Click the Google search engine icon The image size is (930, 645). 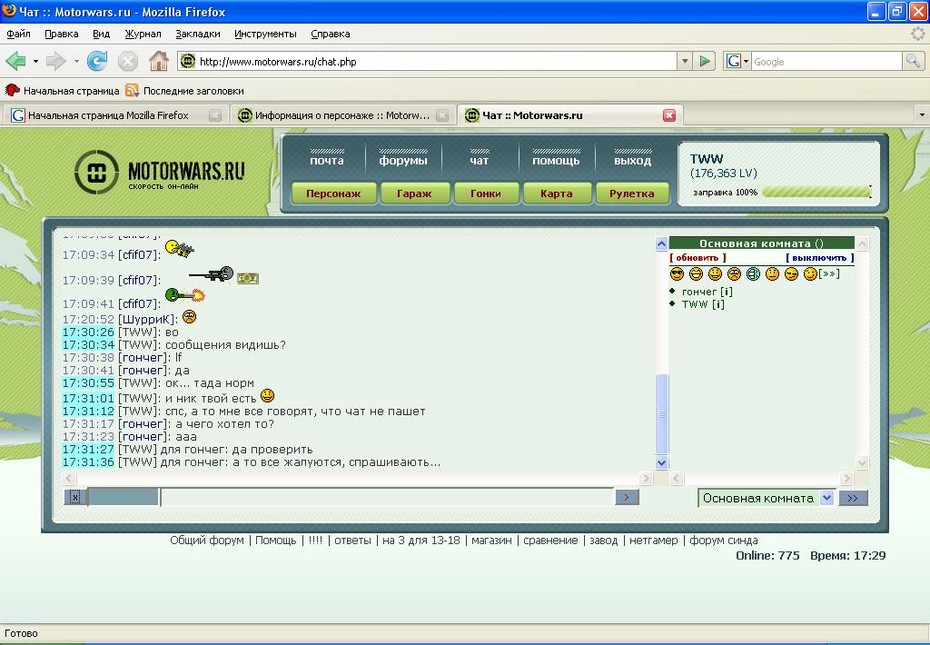pos(734,61)
